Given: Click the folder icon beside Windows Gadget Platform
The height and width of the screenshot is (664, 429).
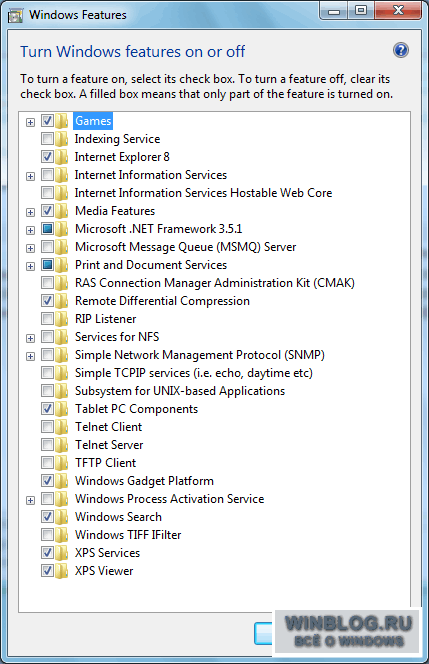Looking at the screenshot, I should [62, 481].
